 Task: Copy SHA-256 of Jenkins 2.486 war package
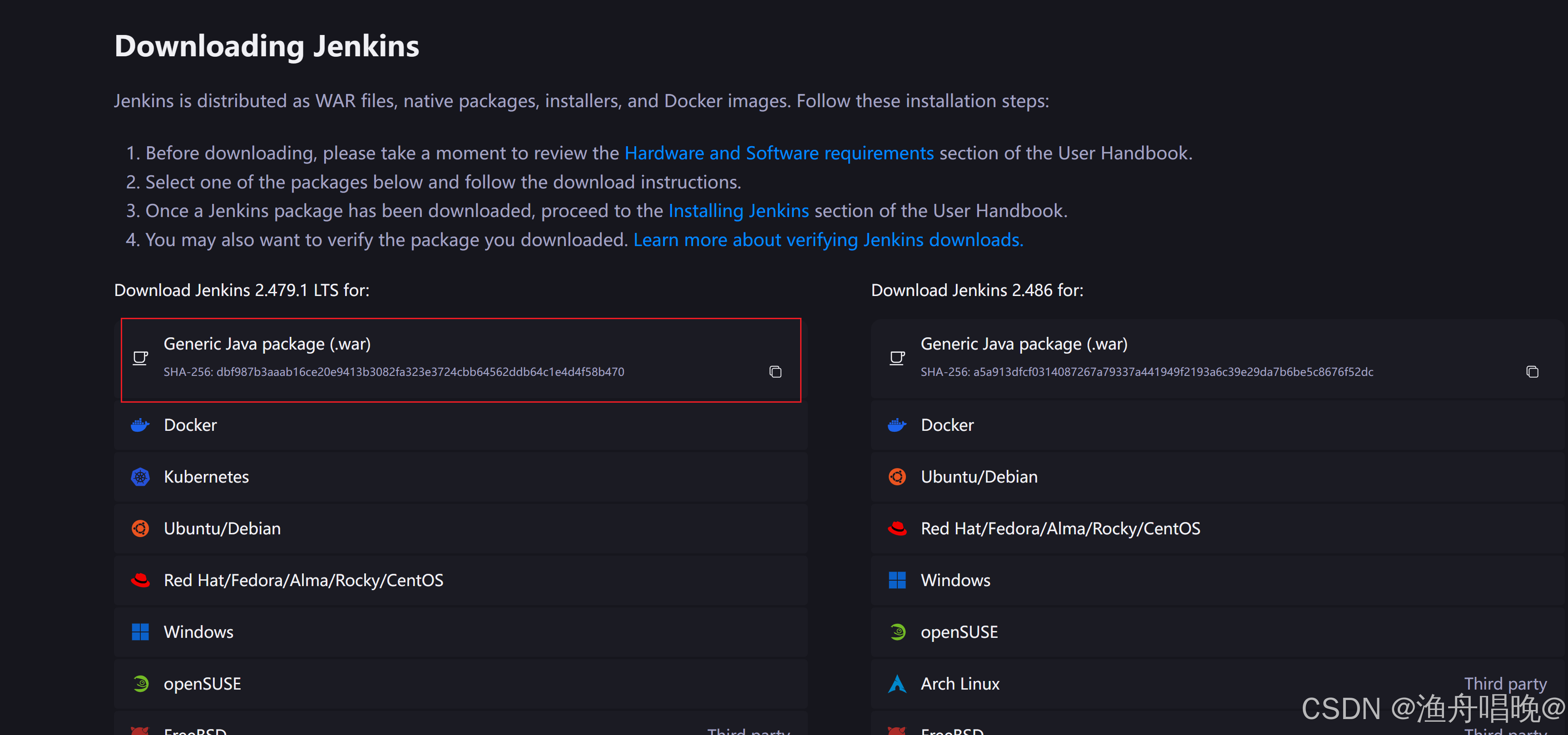coord(1532,372)
